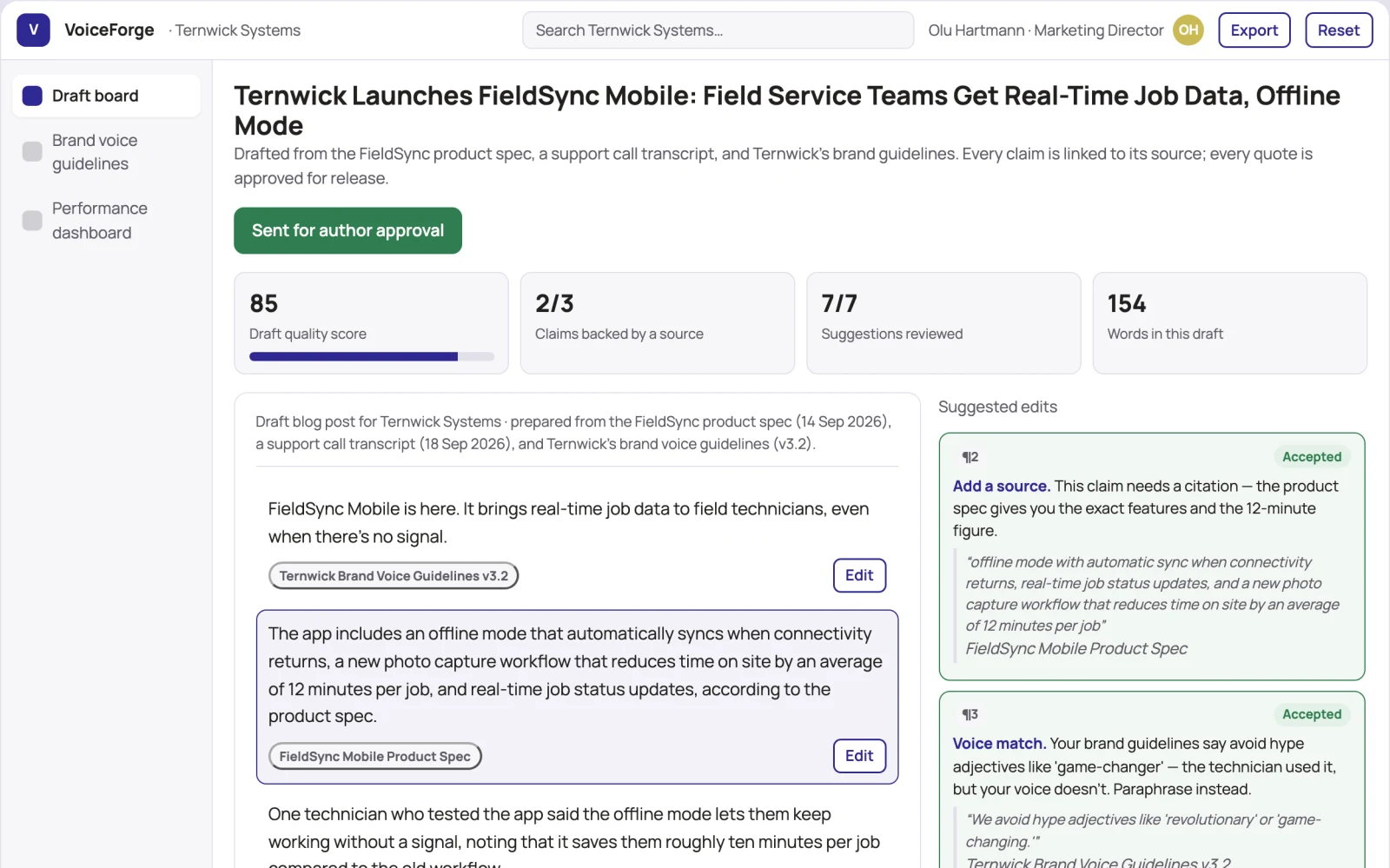Click the Sent for author approval button
This screenshot has width=1390, height=868.
click(x=347, y=230)
